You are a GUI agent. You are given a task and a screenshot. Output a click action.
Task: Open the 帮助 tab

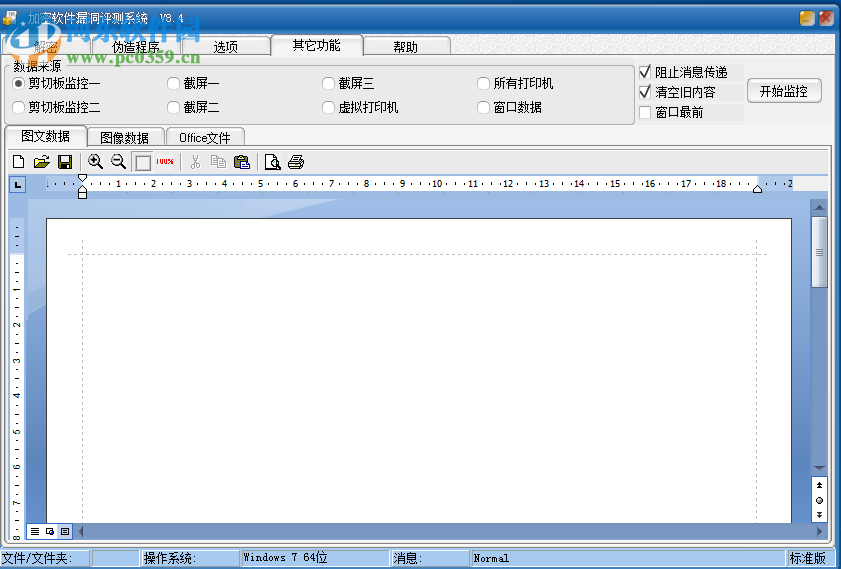click(406, 47)
